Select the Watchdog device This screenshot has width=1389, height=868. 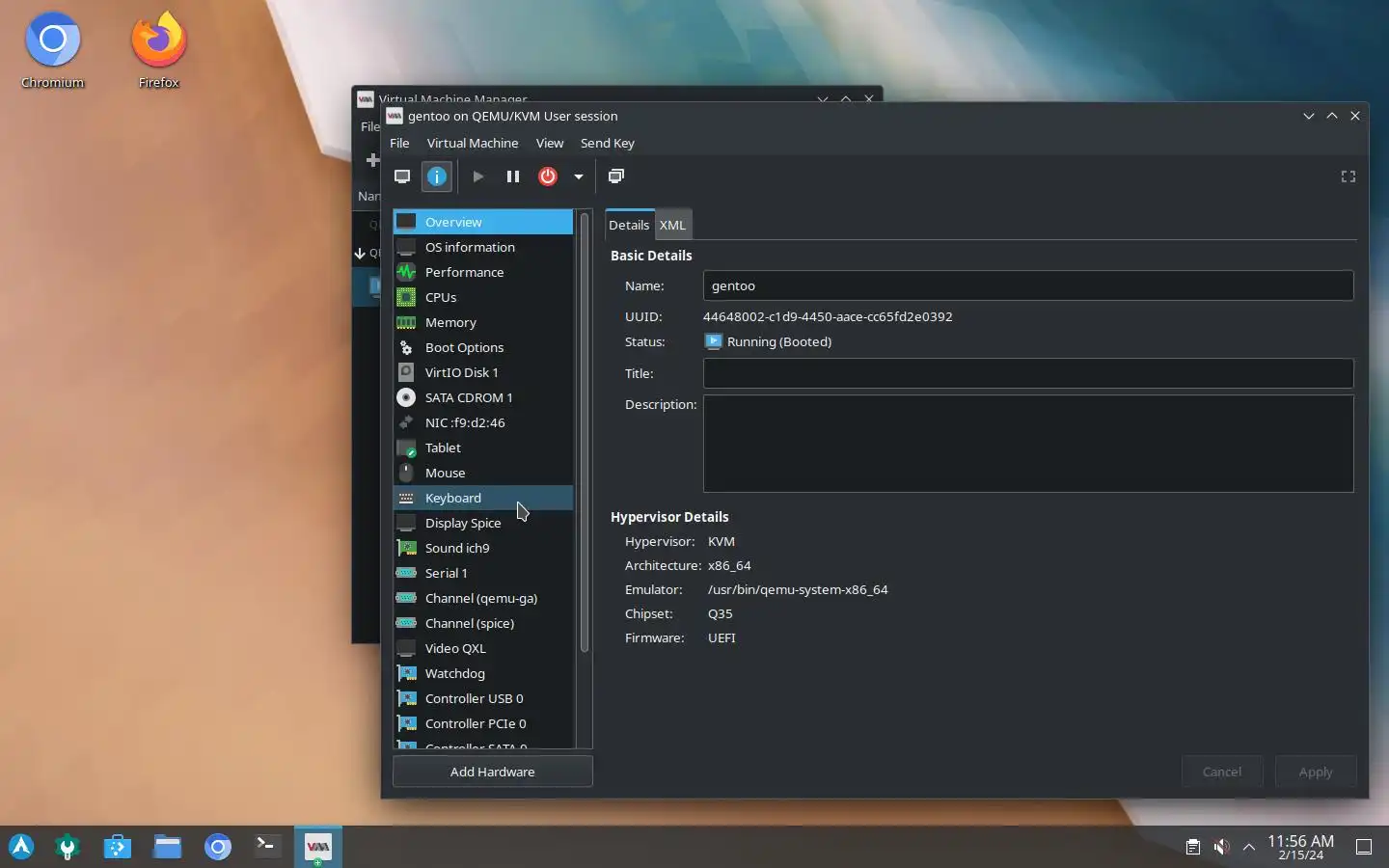coord(483,673)
